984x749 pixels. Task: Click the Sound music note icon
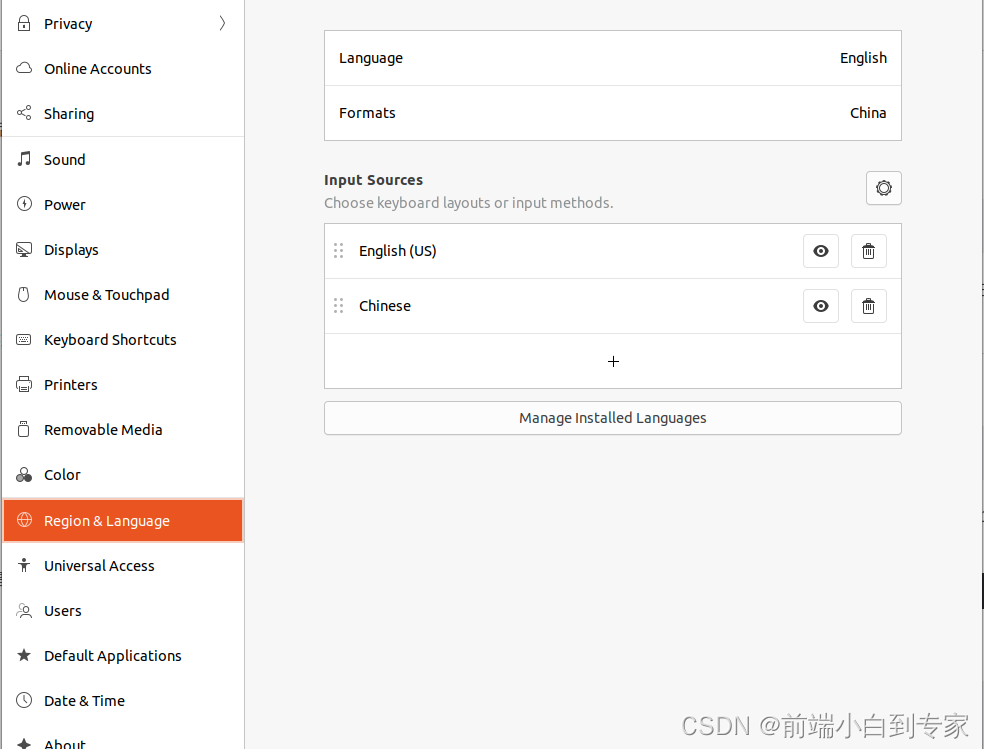[24, 159]
